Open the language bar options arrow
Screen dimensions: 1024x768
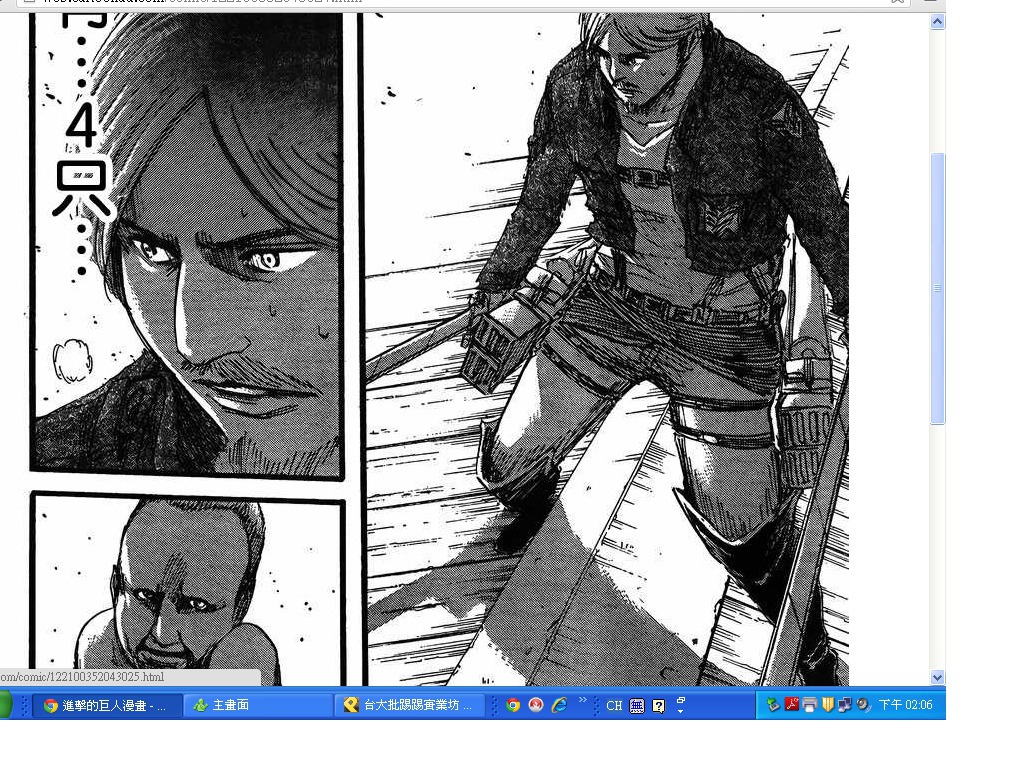click(680, 711)
